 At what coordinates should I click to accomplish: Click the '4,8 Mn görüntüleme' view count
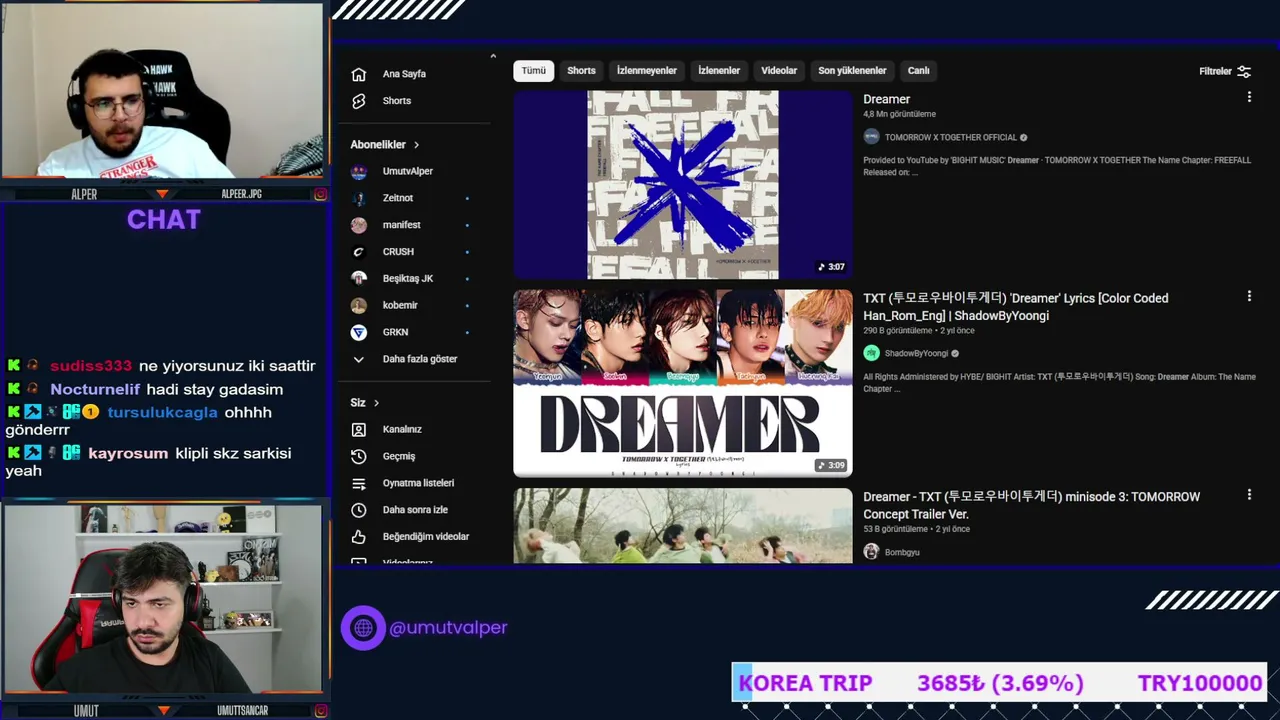point(900,114)
